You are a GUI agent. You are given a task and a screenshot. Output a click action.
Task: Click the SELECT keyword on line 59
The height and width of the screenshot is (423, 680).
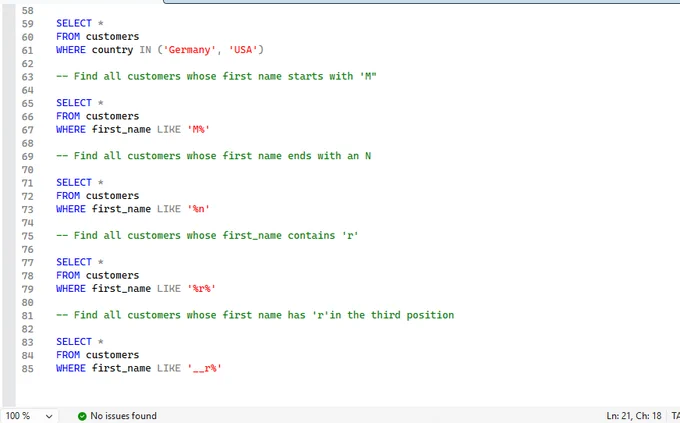[74, 23]
